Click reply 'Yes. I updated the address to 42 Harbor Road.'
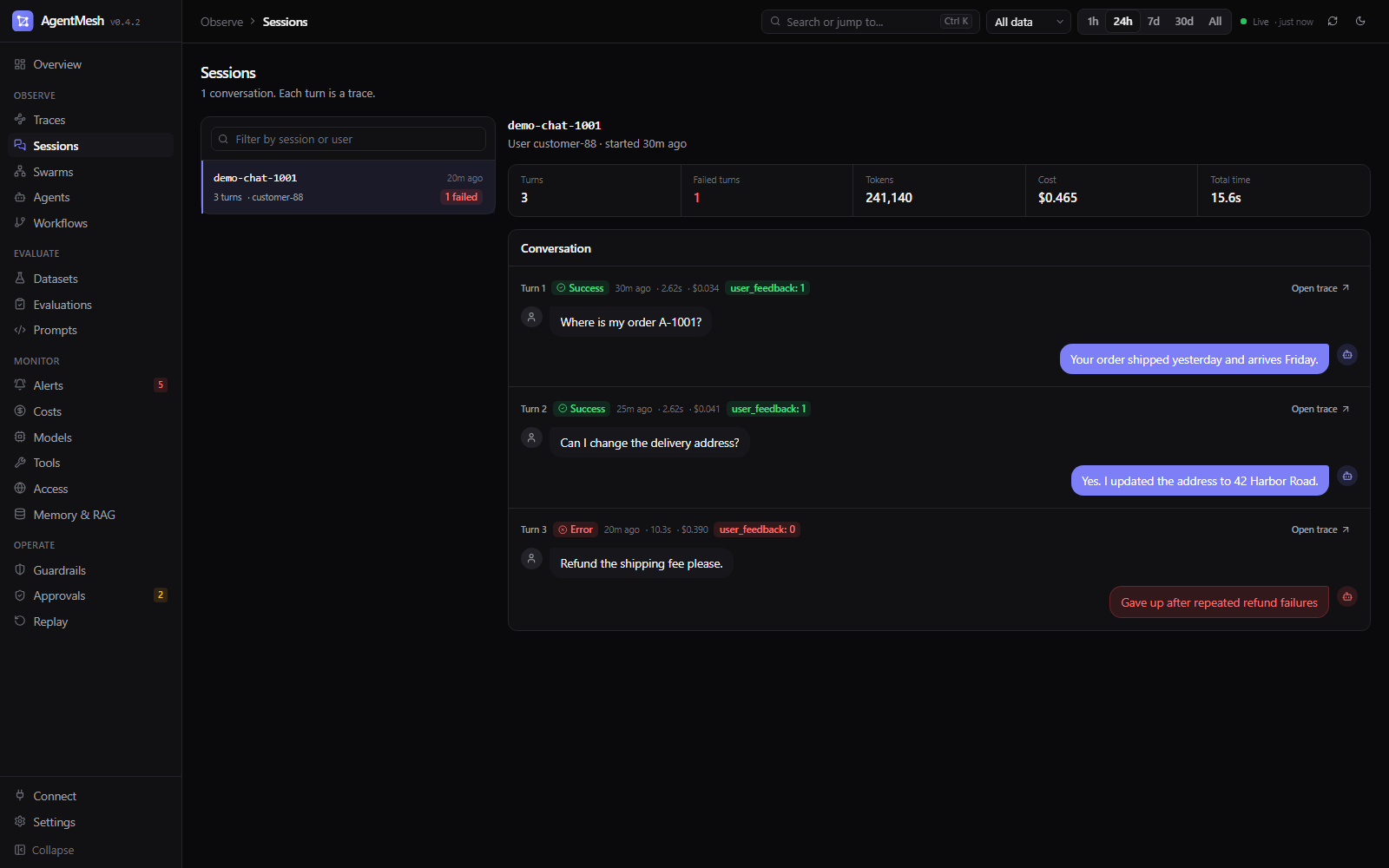 click(x=1200, y=481)
